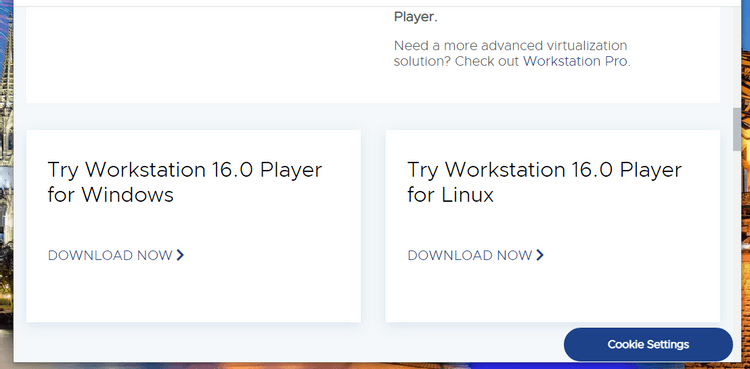Click the chevron beside Linux DOWNLOAD NOW
The image size is (750, 369).
coord(540,255)
